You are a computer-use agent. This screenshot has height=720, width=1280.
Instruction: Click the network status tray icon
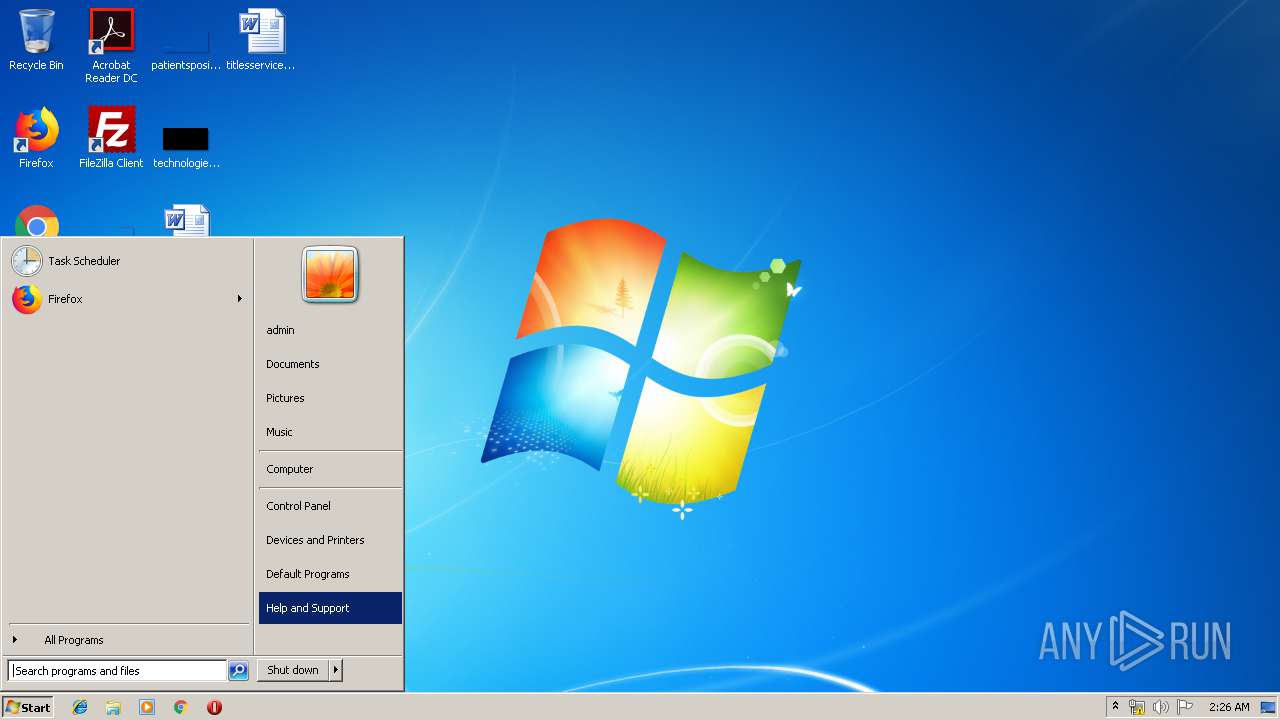[x=1137, y=707]
